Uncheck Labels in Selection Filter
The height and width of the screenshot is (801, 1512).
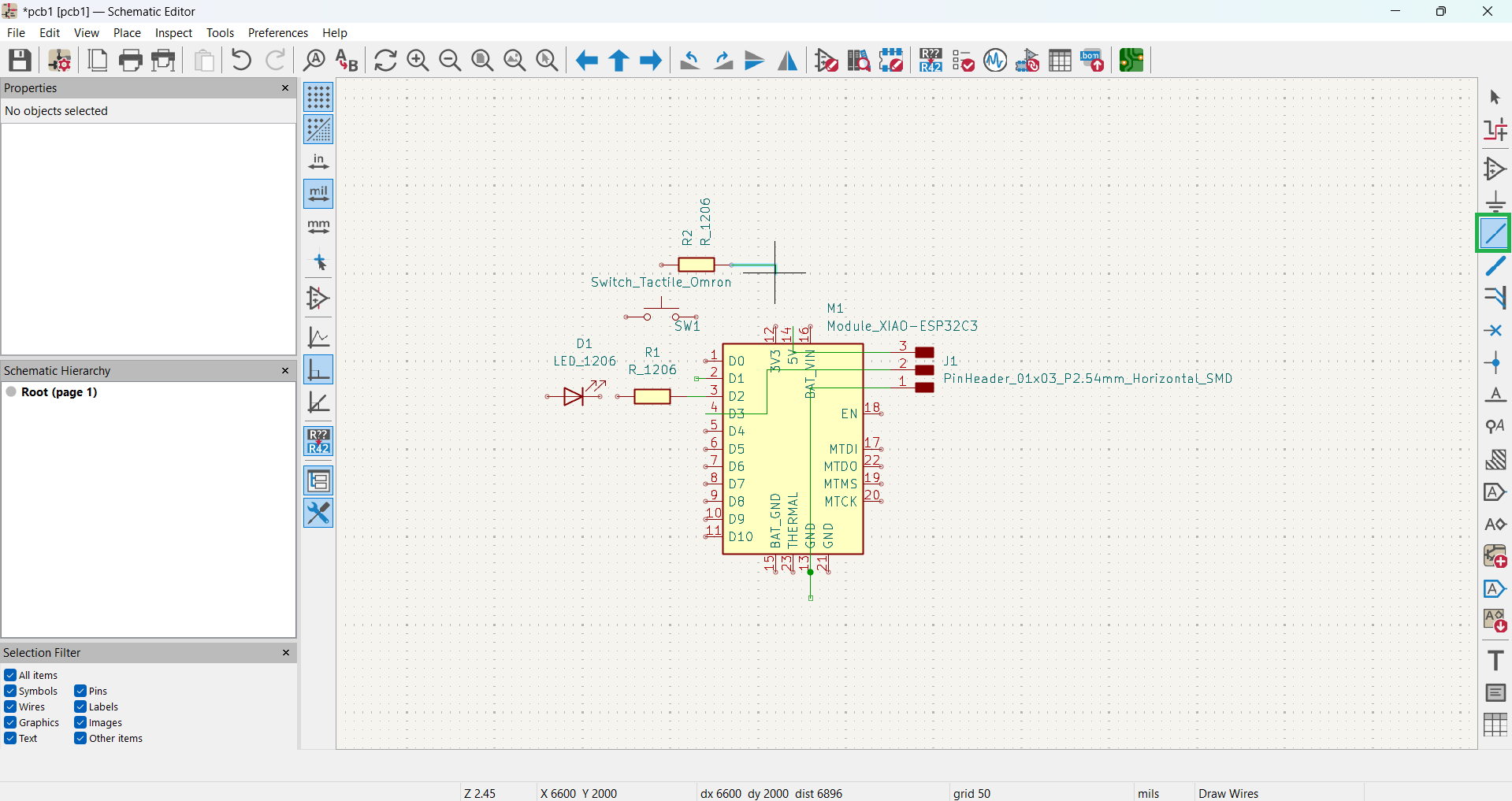click(x=80, y=706)
